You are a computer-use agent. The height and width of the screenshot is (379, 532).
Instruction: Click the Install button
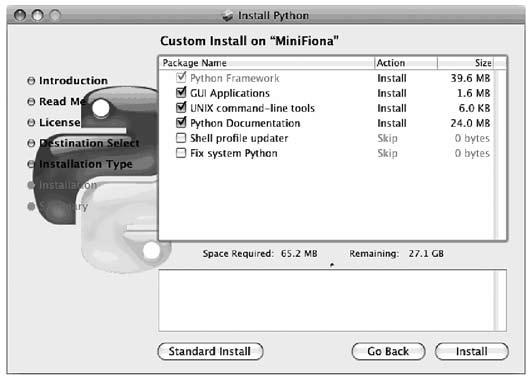[472, 351]
